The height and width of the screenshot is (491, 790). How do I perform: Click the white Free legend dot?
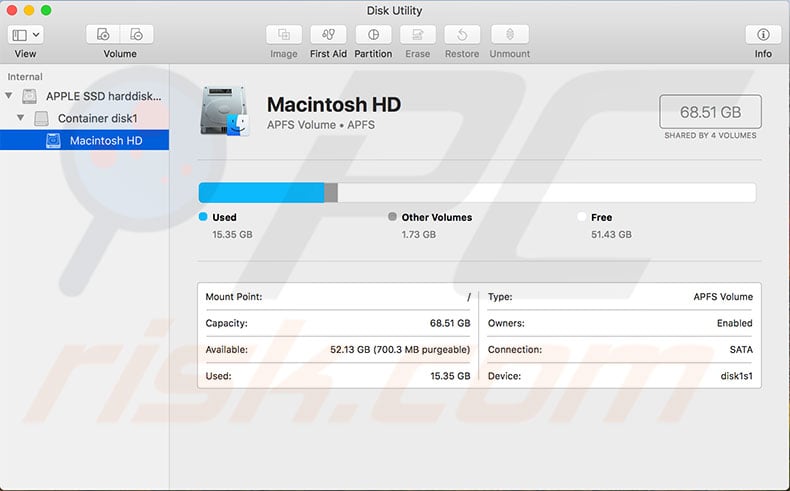click(581, 217)
